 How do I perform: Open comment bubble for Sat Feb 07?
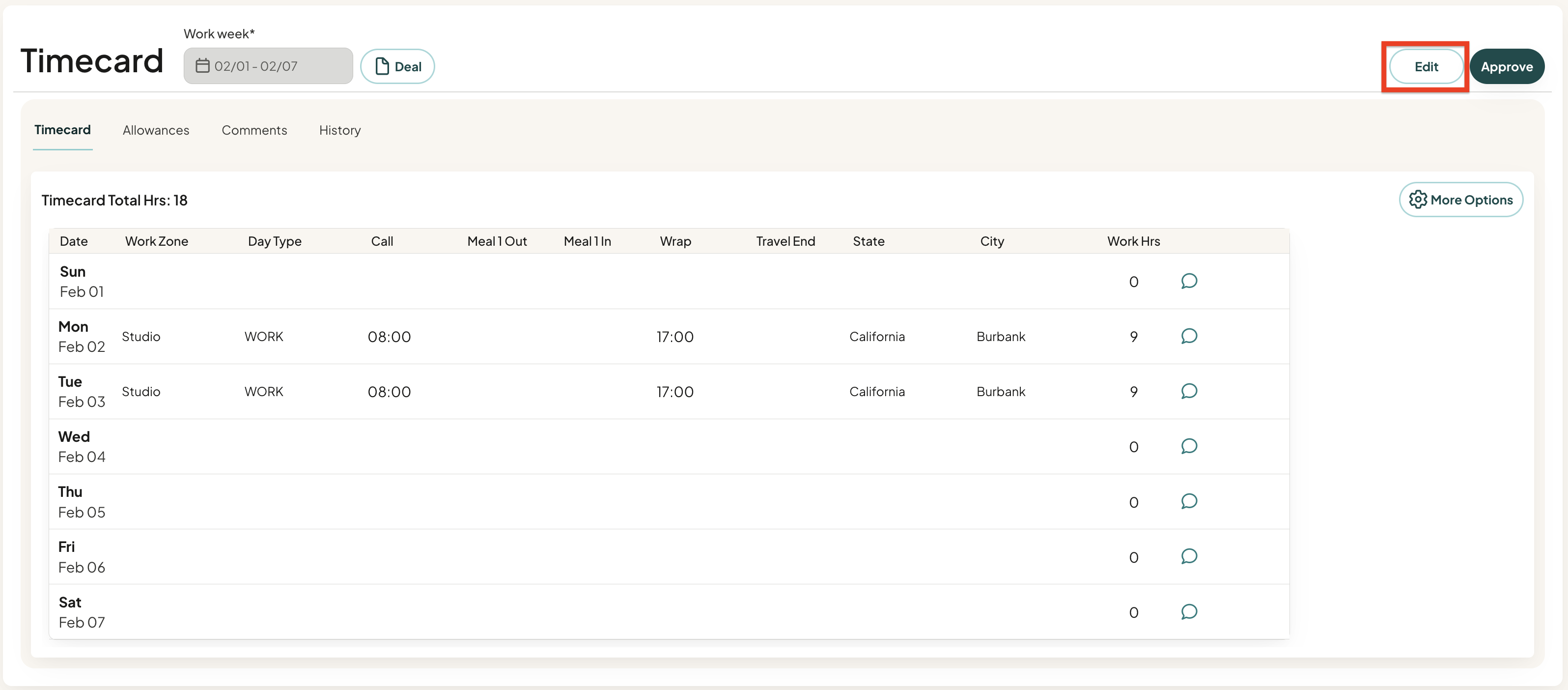pos(1189,611)
